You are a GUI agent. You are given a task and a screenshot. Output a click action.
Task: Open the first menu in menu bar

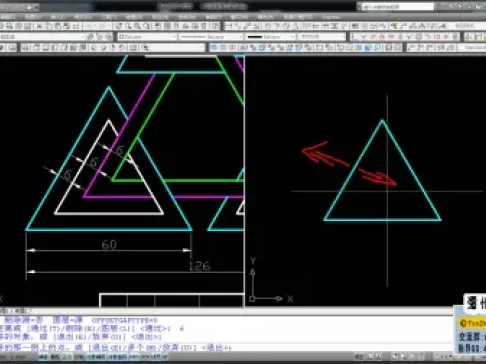point(8,17)
